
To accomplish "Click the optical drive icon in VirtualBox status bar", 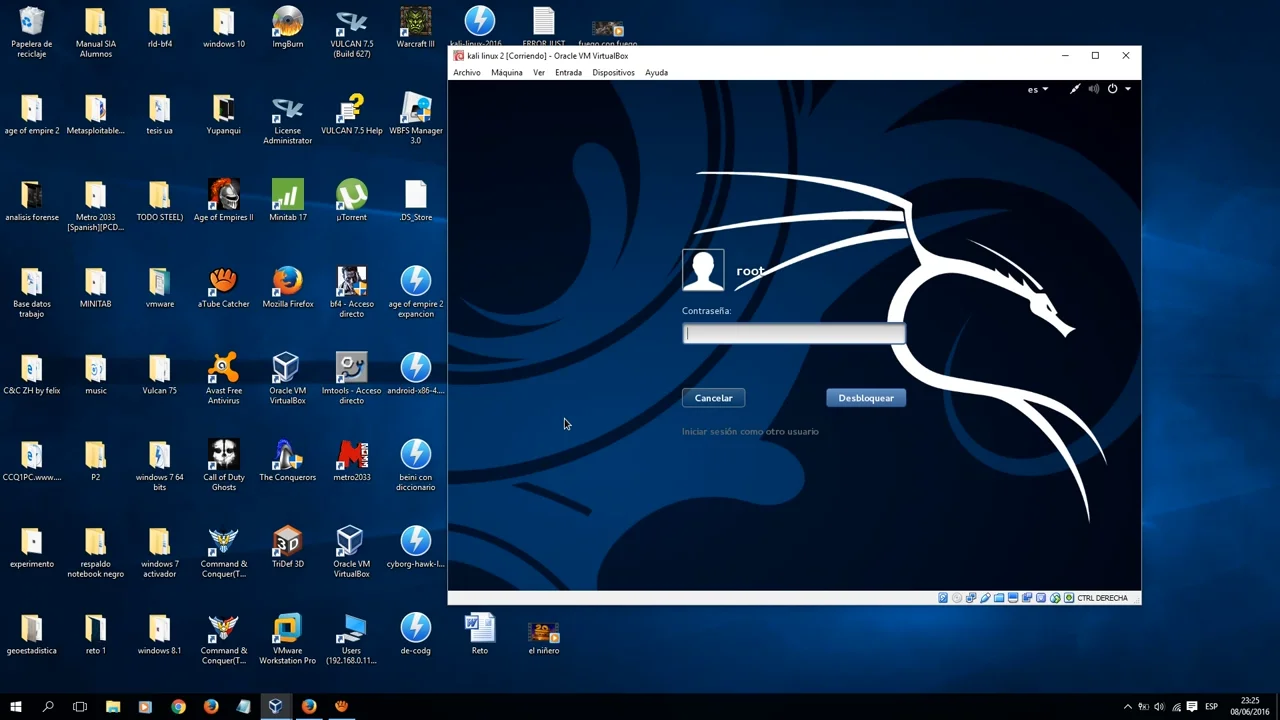I will point(957,598).
